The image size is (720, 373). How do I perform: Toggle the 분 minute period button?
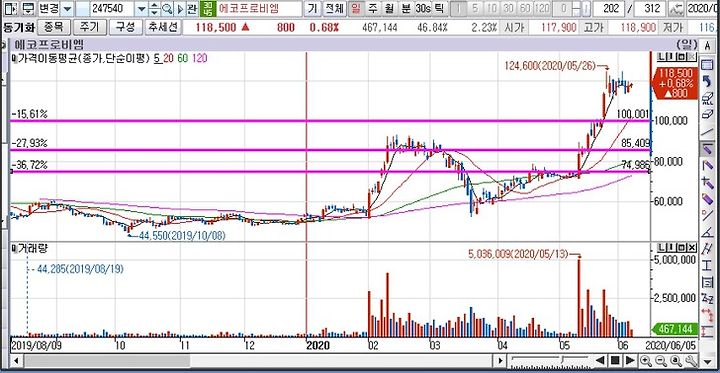pyautogui.click(x=405, y=8)
